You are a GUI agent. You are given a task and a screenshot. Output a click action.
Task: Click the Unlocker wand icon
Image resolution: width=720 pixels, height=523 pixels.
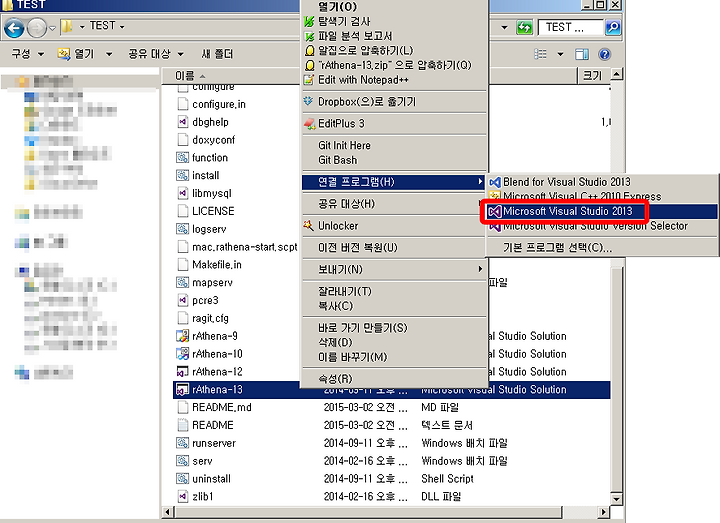click(309, 225)
